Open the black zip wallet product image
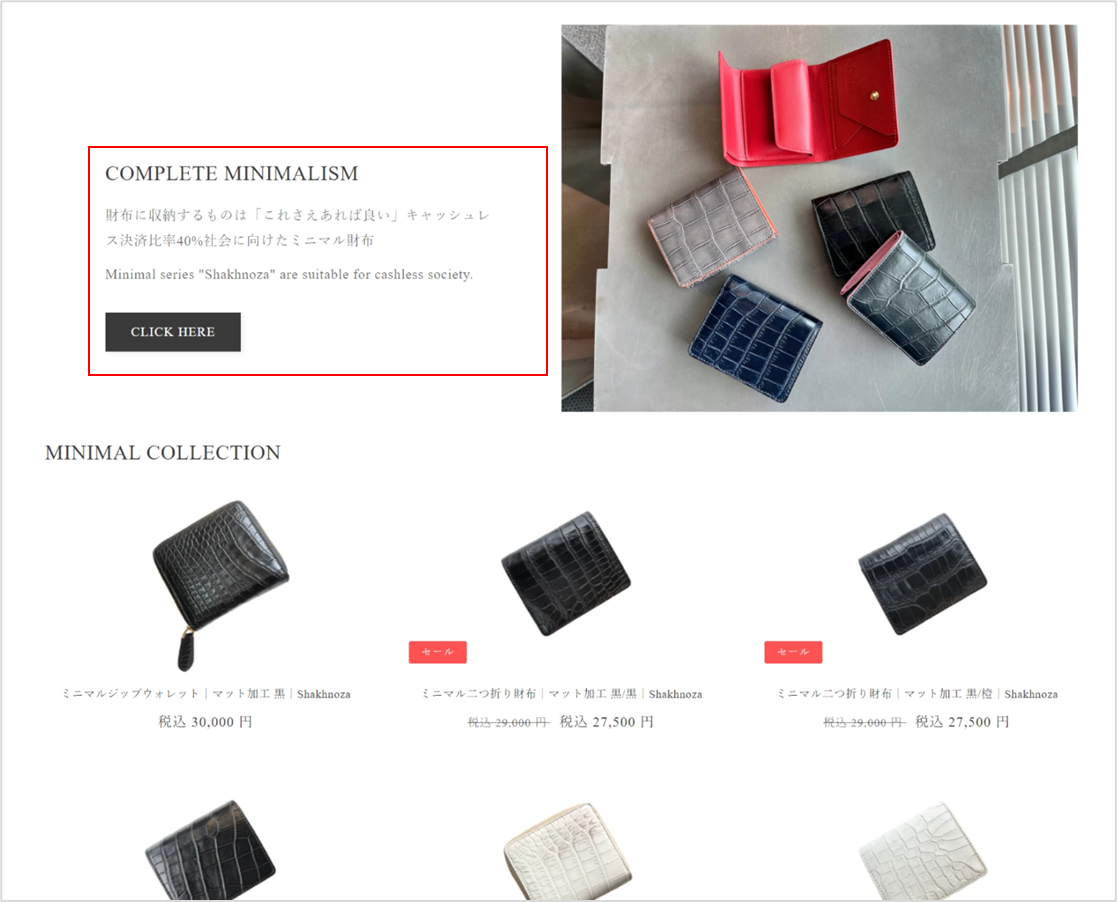Screen dimensions: 1117x902 coord(220,585)
